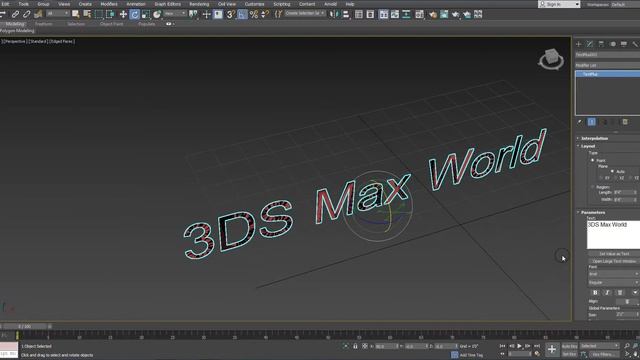Click the Auto Key button
This screenshot has width=640, height=360.
(x=569, y=346)
